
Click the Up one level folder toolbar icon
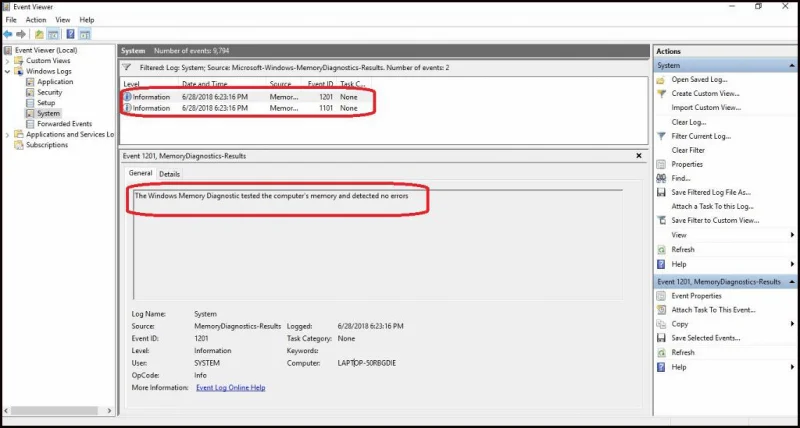(39, 34)
